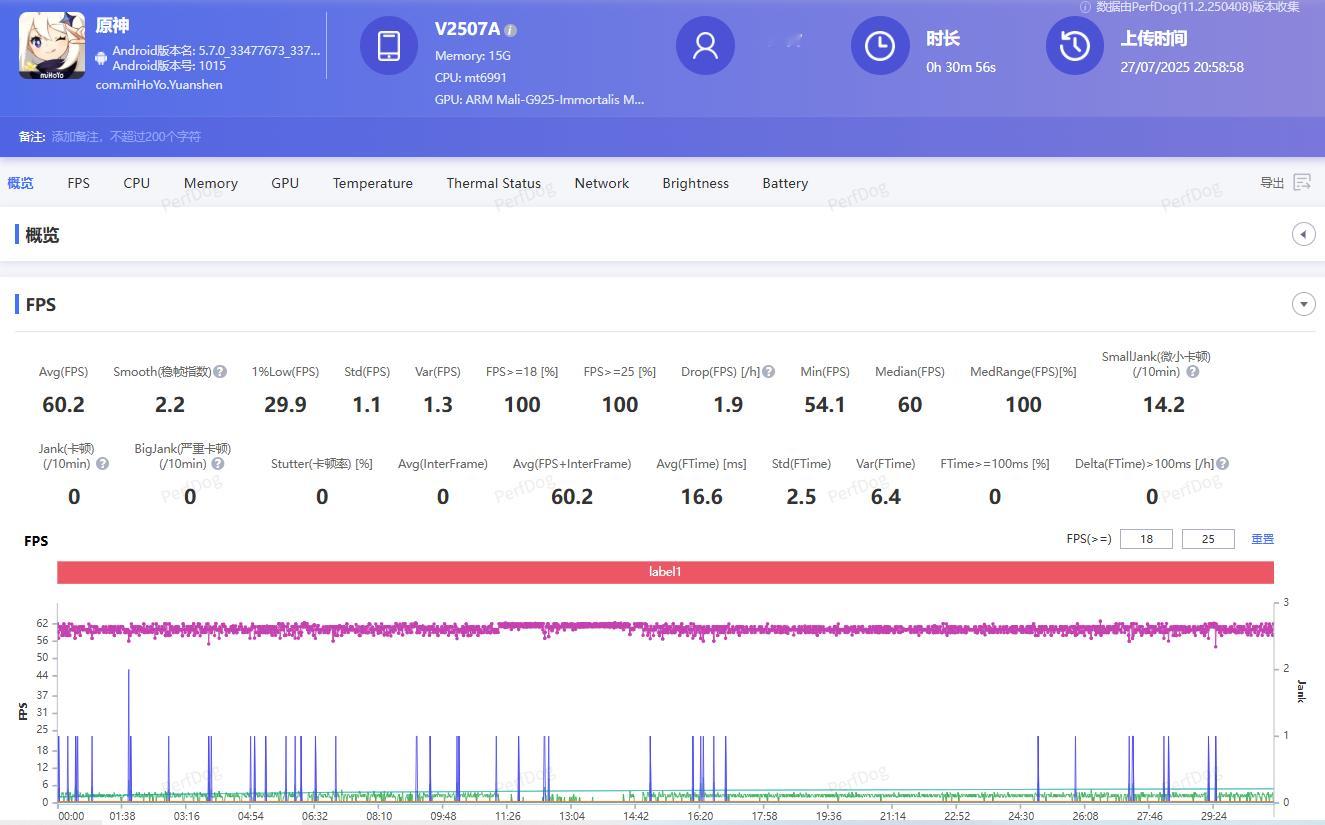The image size is (1325, 825).
Task: Collapse the 概览 section with the arrow
Action: coord(1303,234)
